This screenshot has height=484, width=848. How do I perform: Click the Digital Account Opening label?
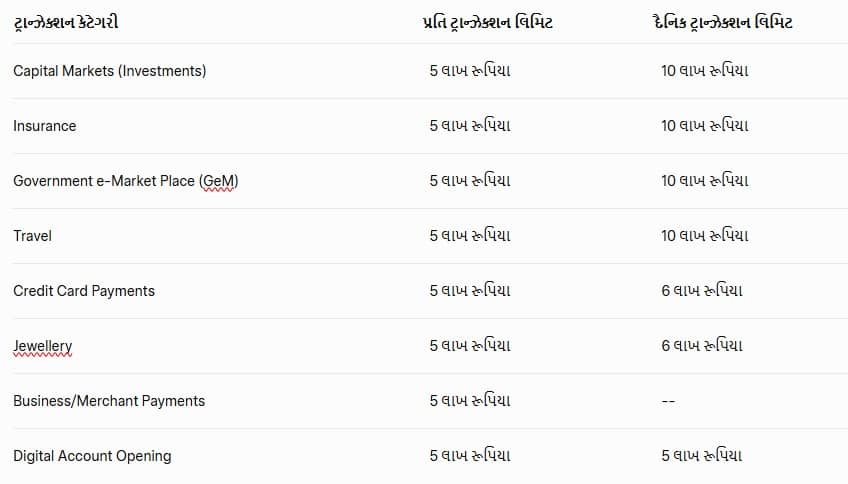tap(92, 456)
